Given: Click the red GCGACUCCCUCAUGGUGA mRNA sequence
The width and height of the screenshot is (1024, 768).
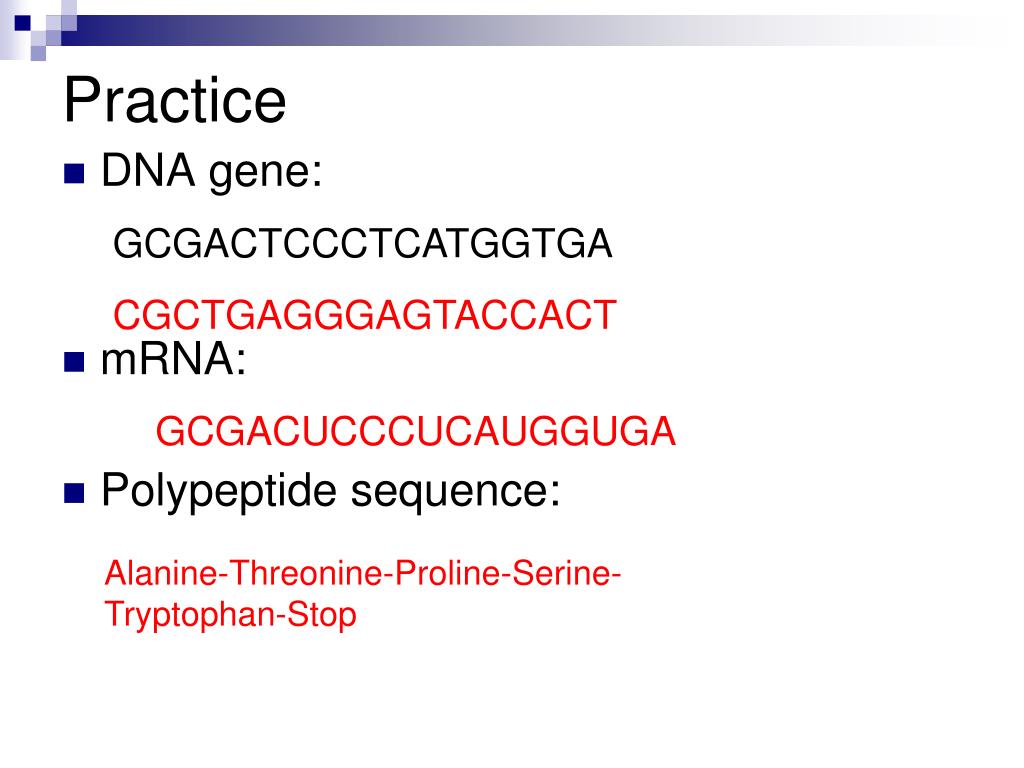Looking at the screenshot, I should click(x=415, y=432).
